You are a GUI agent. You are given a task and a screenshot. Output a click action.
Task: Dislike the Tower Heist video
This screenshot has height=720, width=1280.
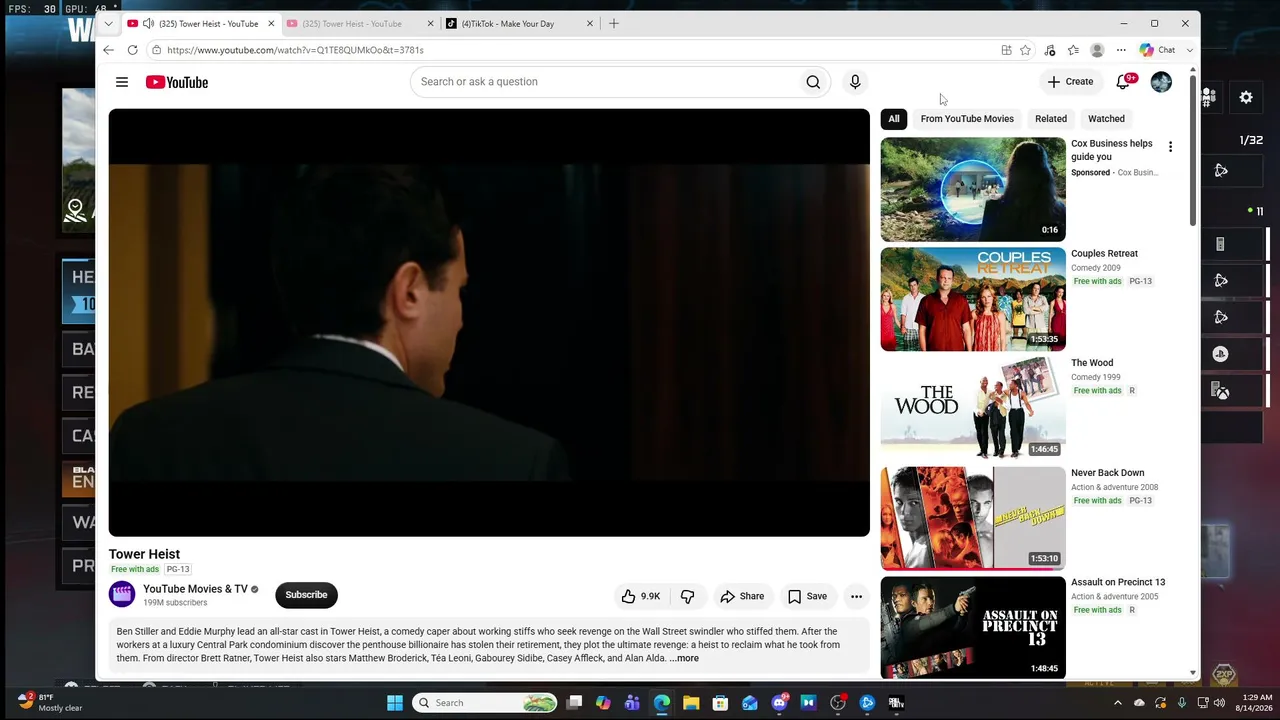coord(687,596)
